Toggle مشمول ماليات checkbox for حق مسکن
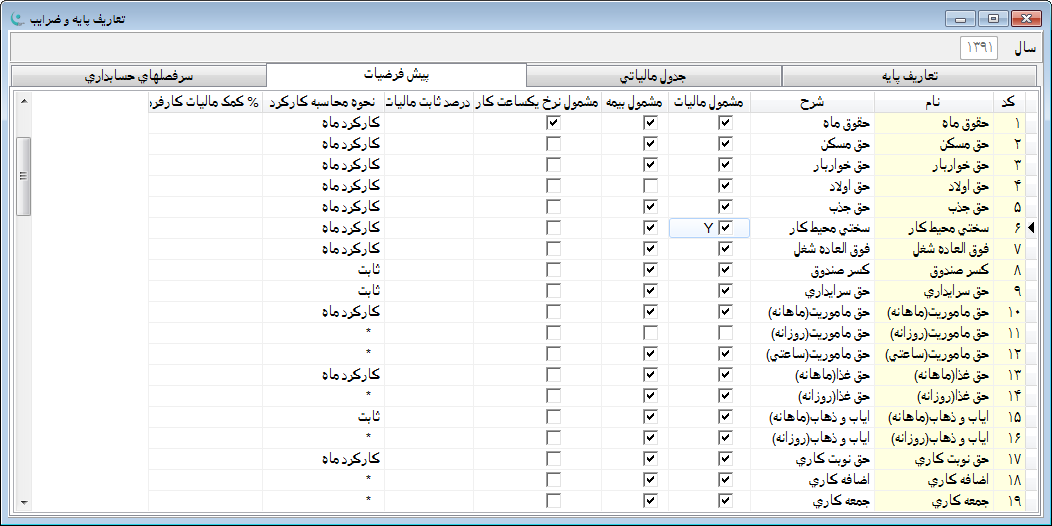 point(726,143)
